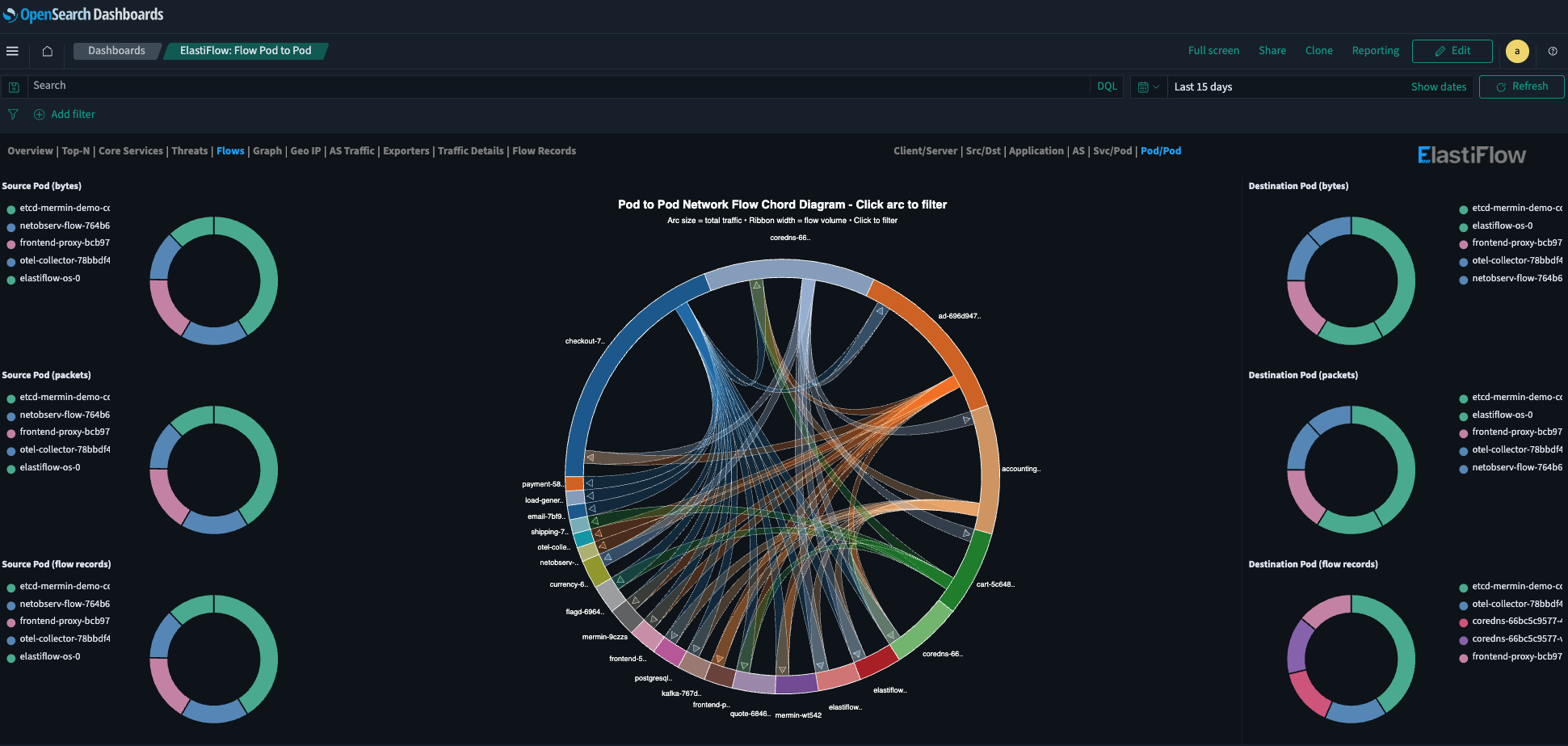This screenshot has height=746, width=1568.
Task: Click the Refresh icon button
Action: tap(1521, 86)
